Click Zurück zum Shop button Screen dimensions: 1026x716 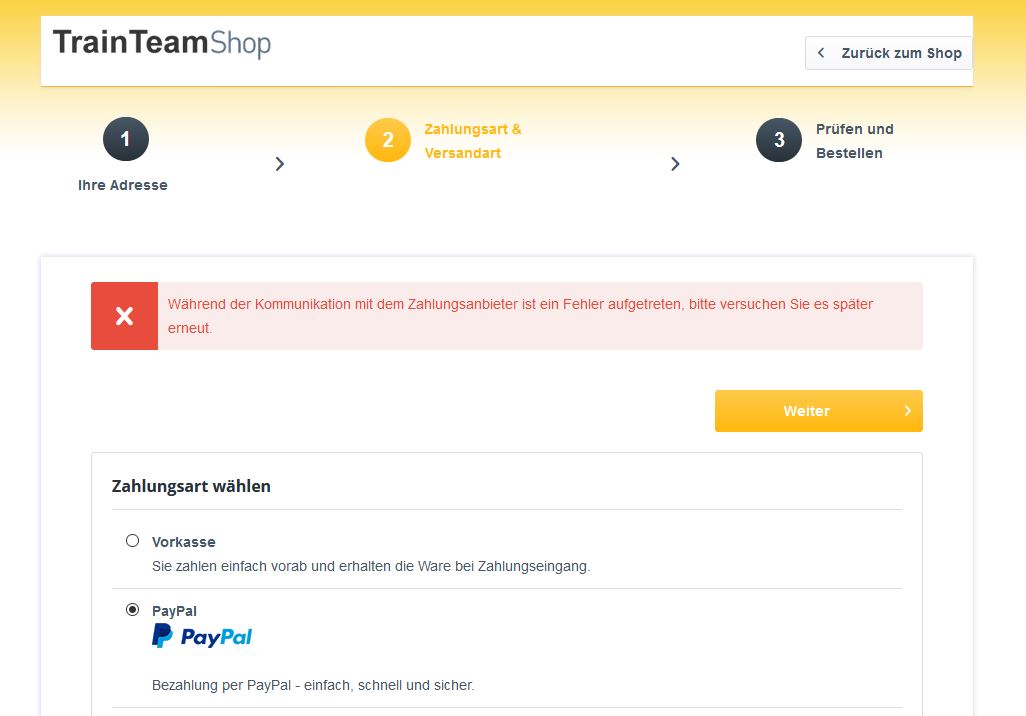[x=889, y=53]
